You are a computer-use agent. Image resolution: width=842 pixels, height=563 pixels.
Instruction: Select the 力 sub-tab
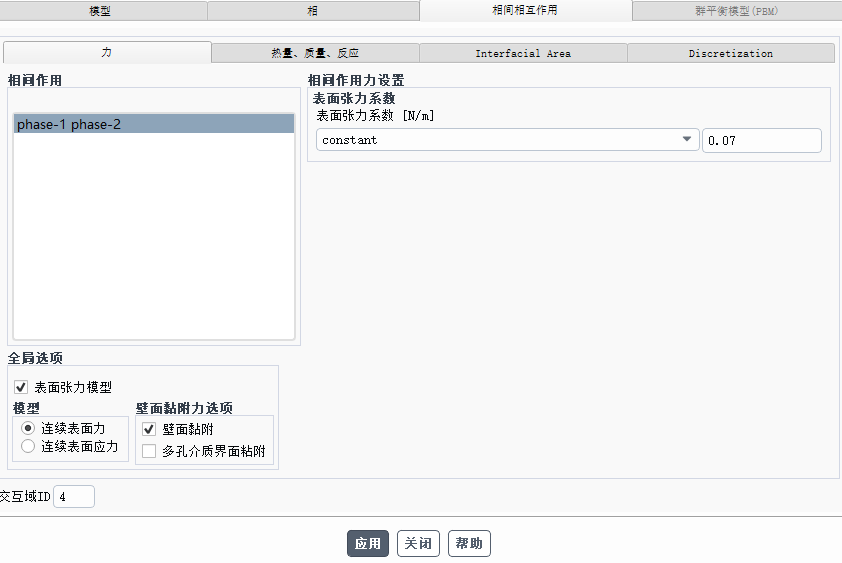107,53
